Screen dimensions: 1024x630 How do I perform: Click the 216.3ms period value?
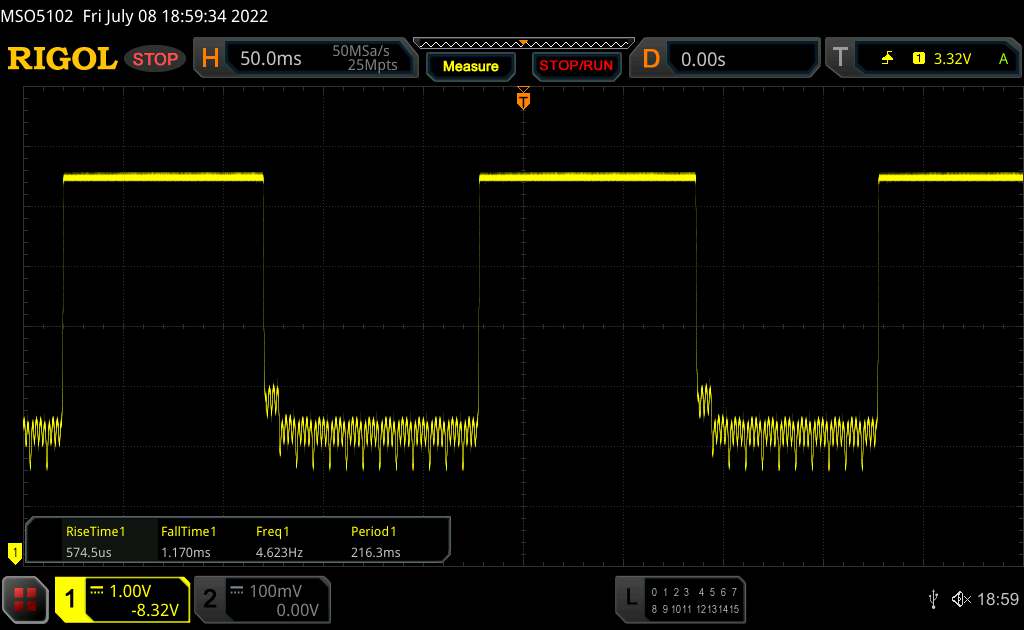coord(376,552)
